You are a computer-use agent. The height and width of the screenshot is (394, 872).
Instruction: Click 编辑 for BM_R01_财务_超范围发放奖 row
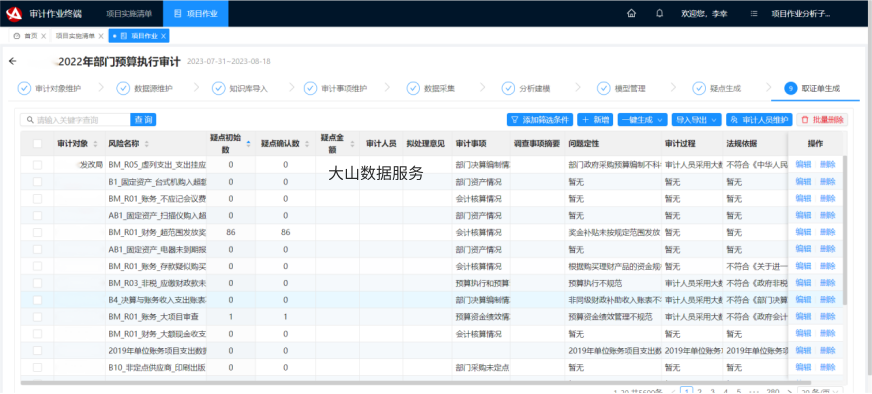coord(803,232)
